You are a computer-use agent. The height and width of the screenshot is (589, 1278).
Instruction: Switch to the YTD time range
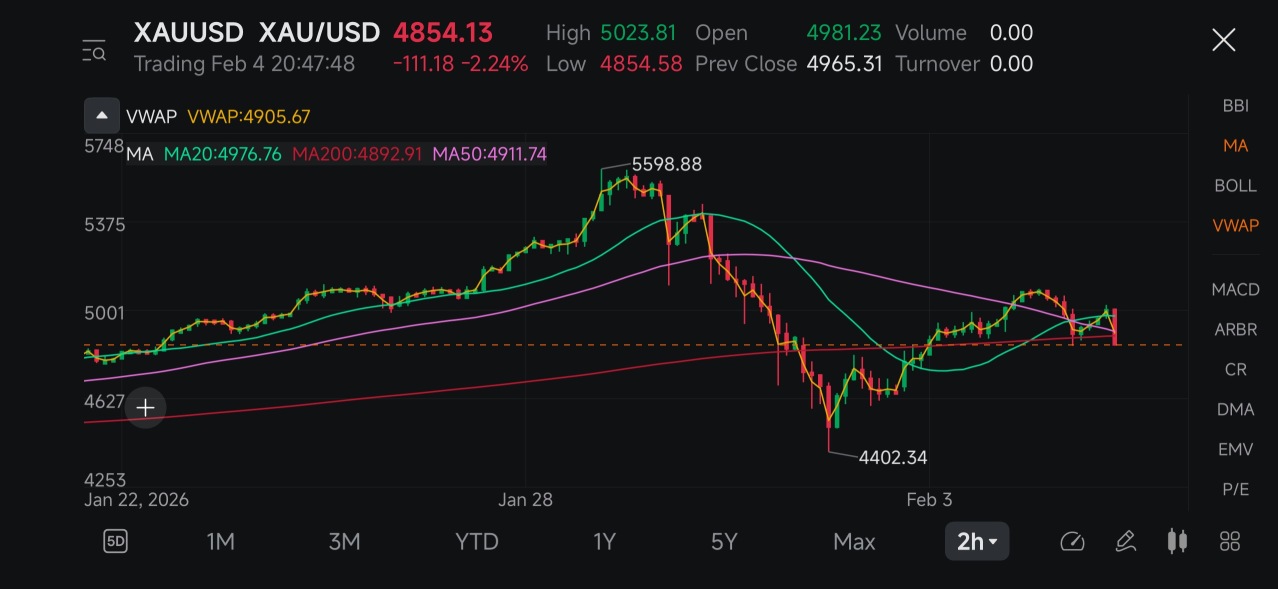click(477, 542)
